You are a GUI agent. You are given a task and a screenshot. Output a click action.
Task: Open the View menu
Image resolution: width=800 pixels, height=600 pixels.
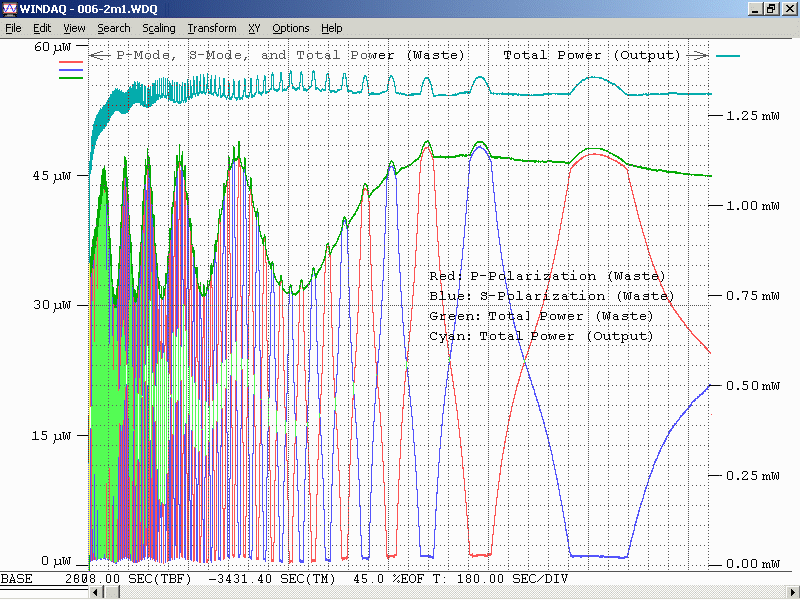[x=74, y=28]
